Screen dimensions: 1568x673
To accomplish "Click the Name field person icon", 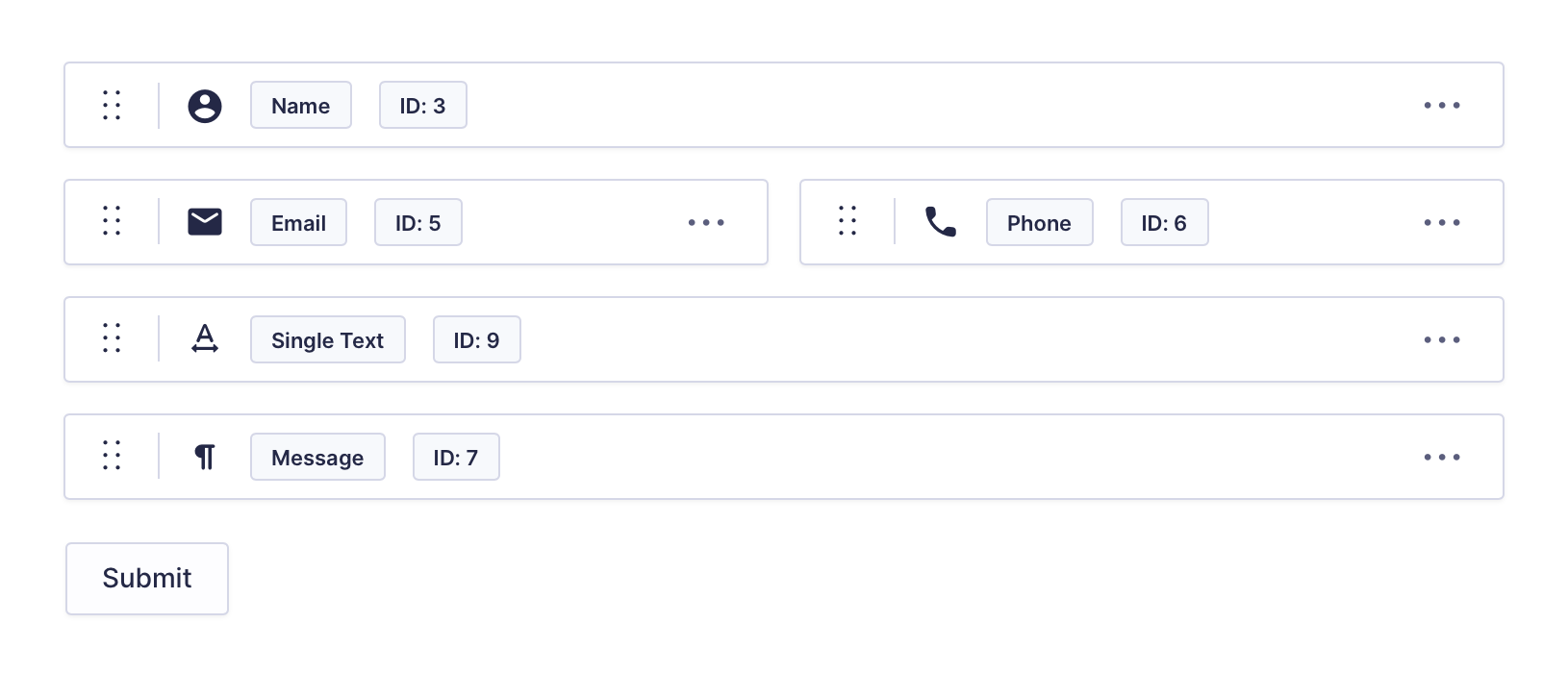I will pos(205,106).
